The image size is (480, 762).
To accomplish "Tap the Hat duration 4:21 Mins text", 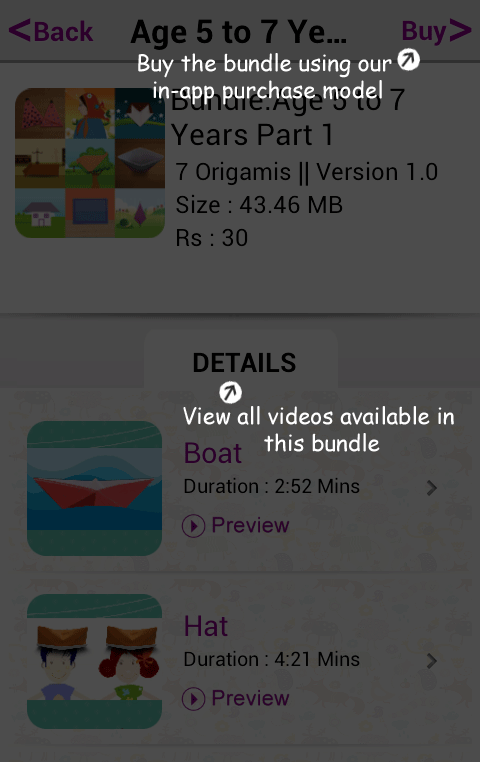I will 272,659.
